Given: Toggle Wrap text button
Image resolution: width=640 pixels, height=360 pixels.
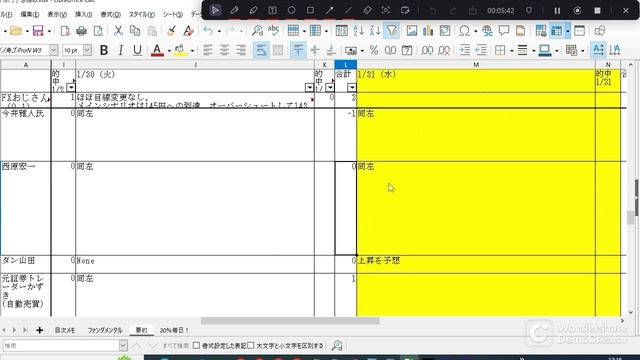Looking at the screenshot, I should [x=261, y=50].
